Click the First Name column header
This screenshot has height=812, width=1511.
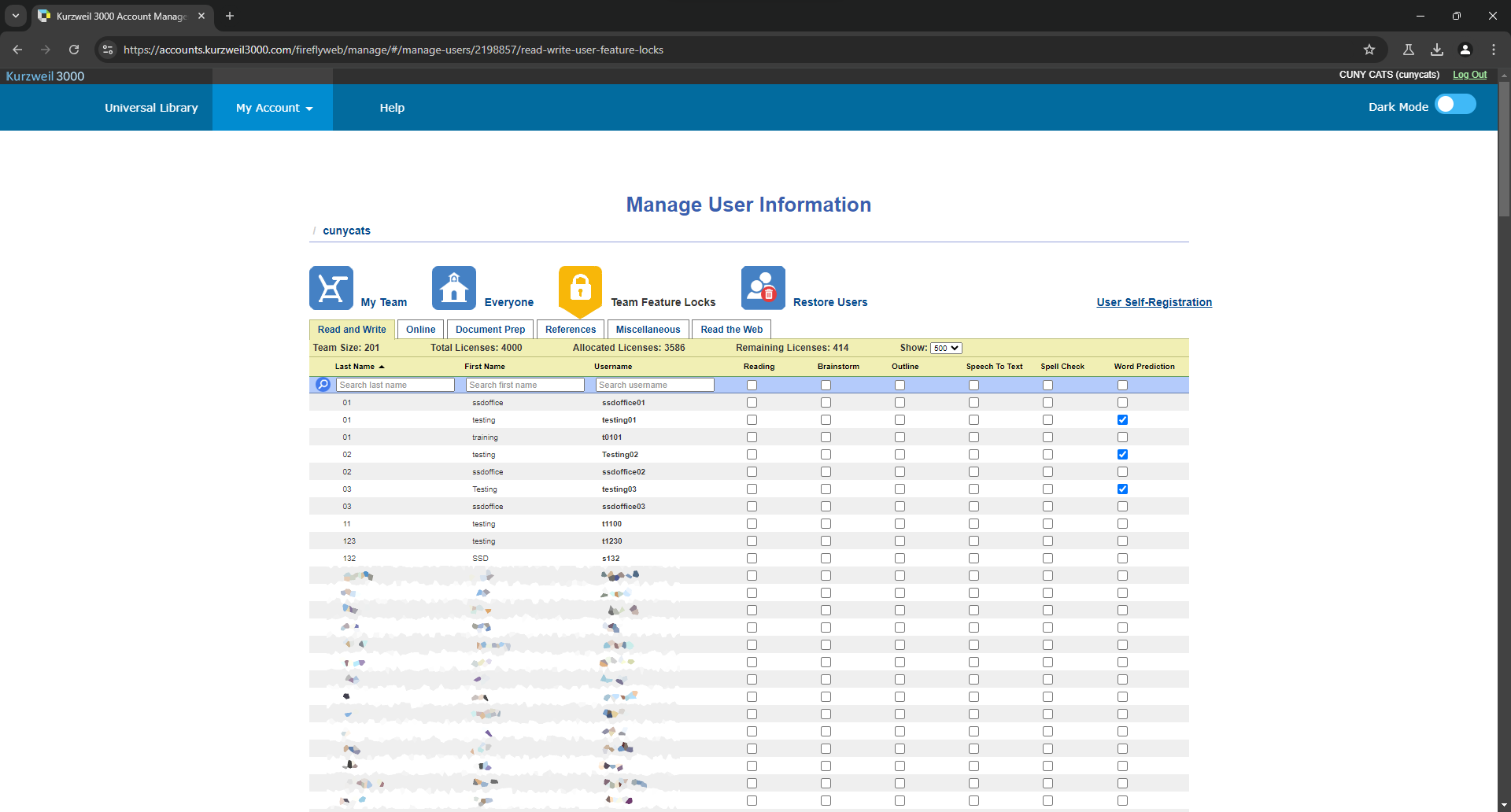[x=485, y=367]
